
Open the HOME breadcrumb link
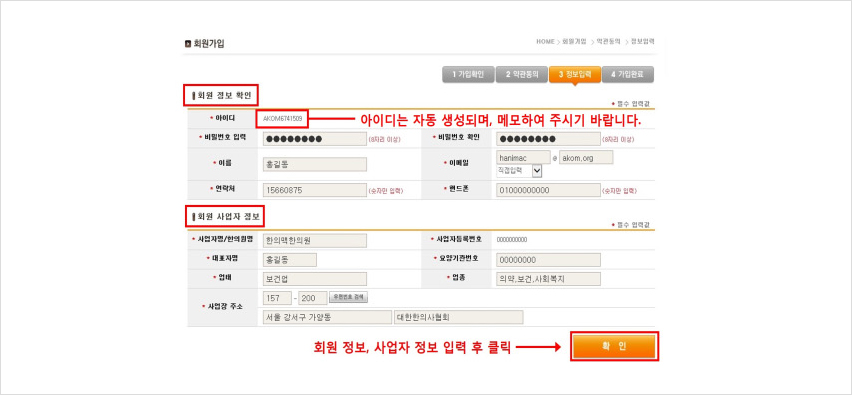pos(545,41)
